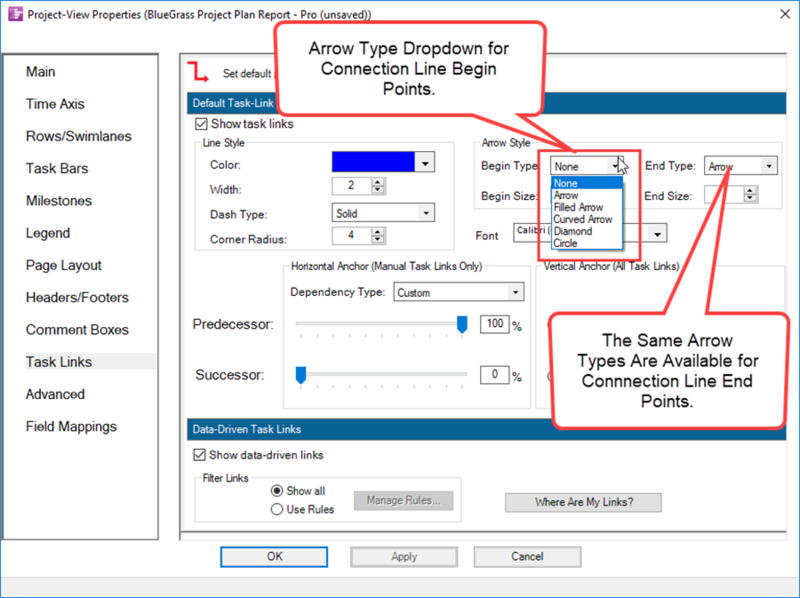Open the Advanced tab

[56, 394]
